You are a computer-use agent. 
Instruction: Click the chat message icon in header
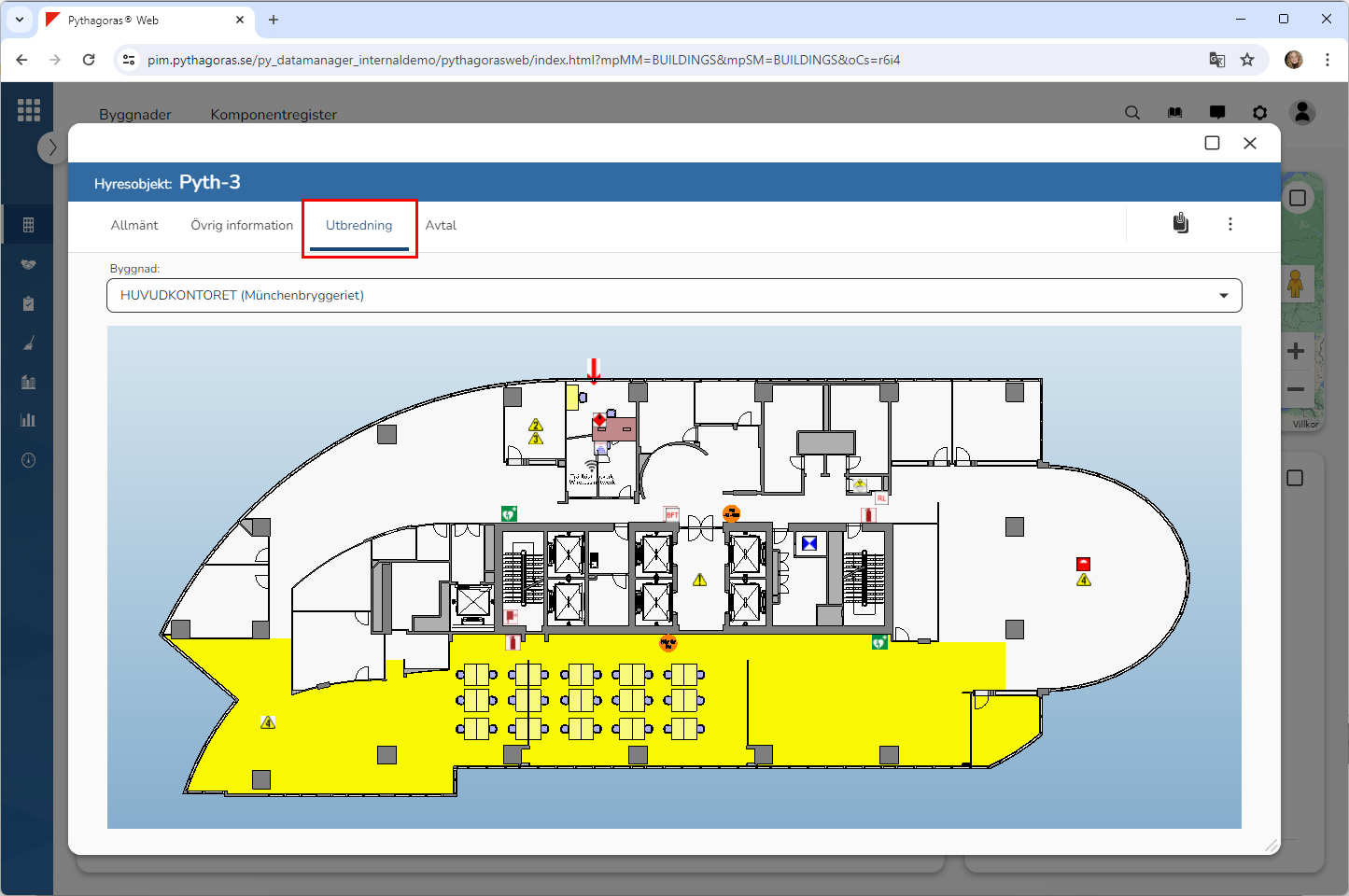tap(1217, 113)
